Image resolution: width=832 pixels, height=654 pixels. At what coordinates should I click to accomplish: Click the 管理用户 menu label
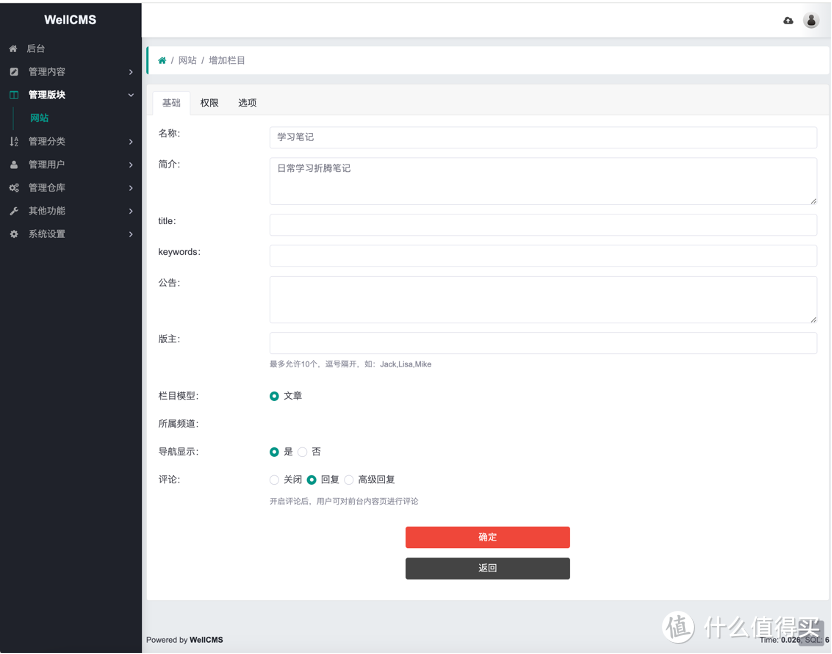[47, 165]
